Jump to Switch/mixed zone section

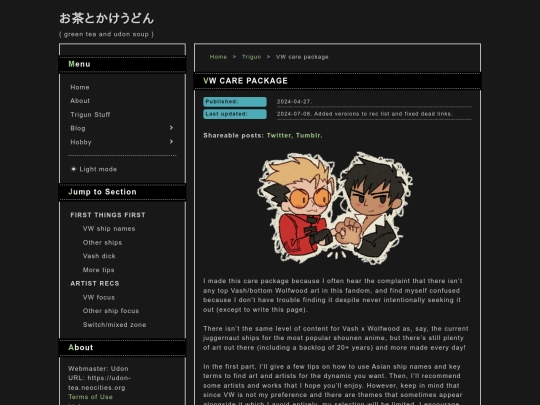click(x=114, y=325)
